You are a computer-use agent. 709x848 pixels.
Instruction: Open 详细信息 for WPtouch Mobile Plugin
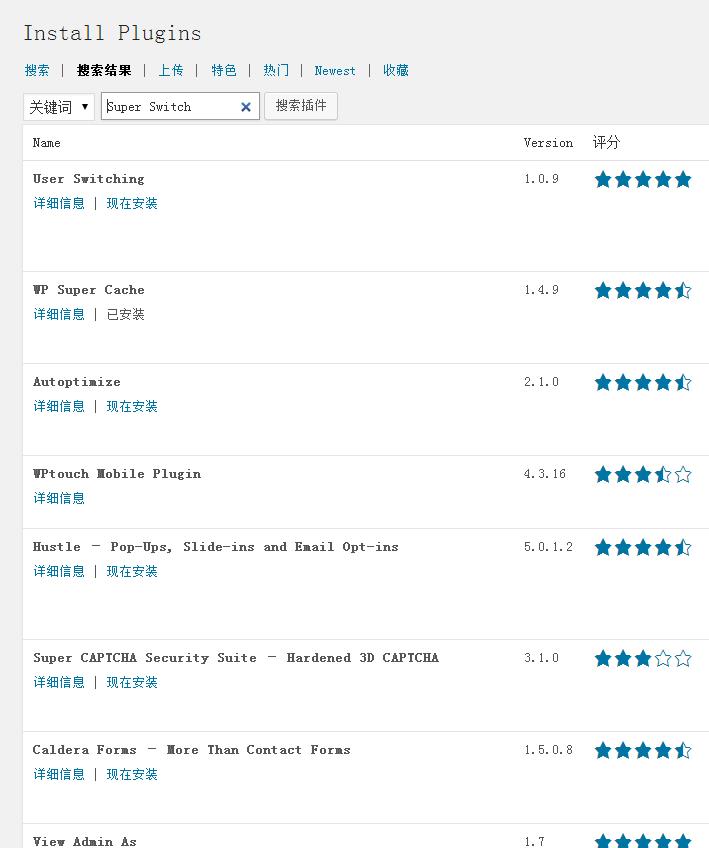click(59, 498)
